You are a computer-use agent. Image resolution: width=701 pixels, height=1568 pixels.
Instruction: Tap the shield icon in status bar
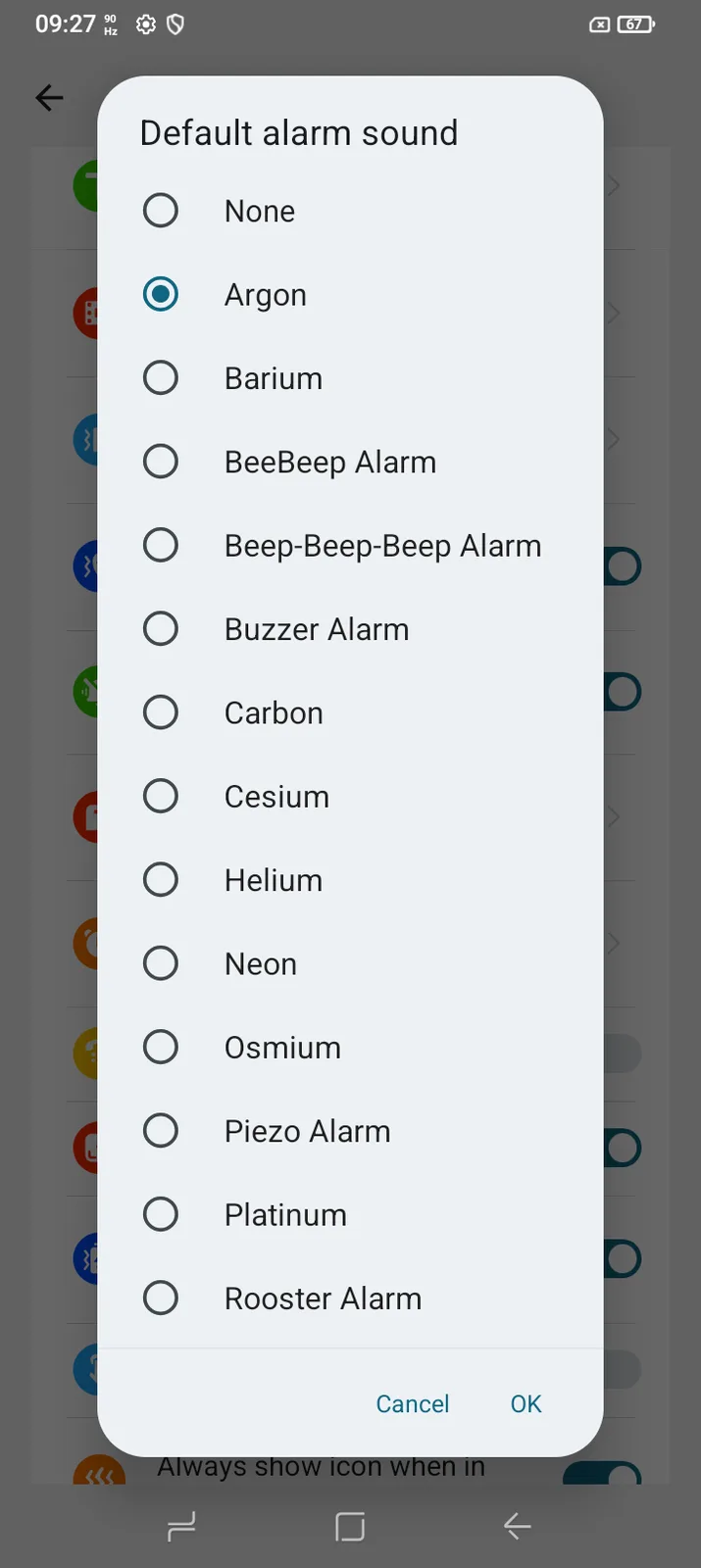tap(175, 24)
